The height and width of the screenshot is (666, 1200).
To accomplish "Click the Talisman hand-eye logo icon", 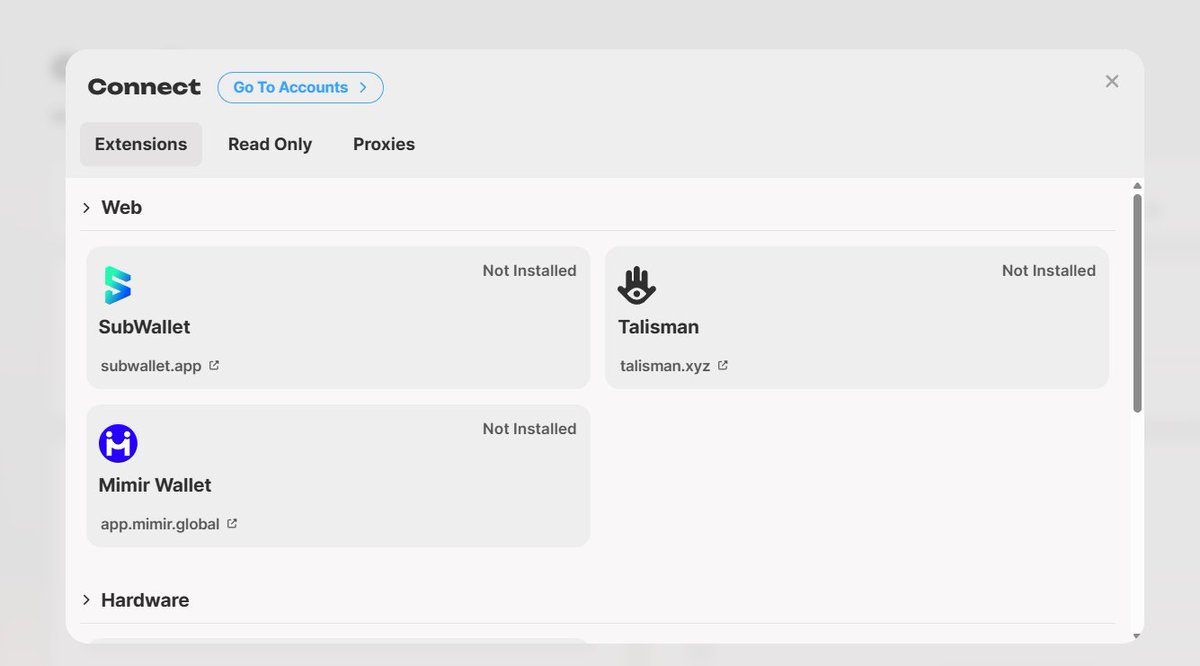I will pyautogui.click(x=637, y=286).
